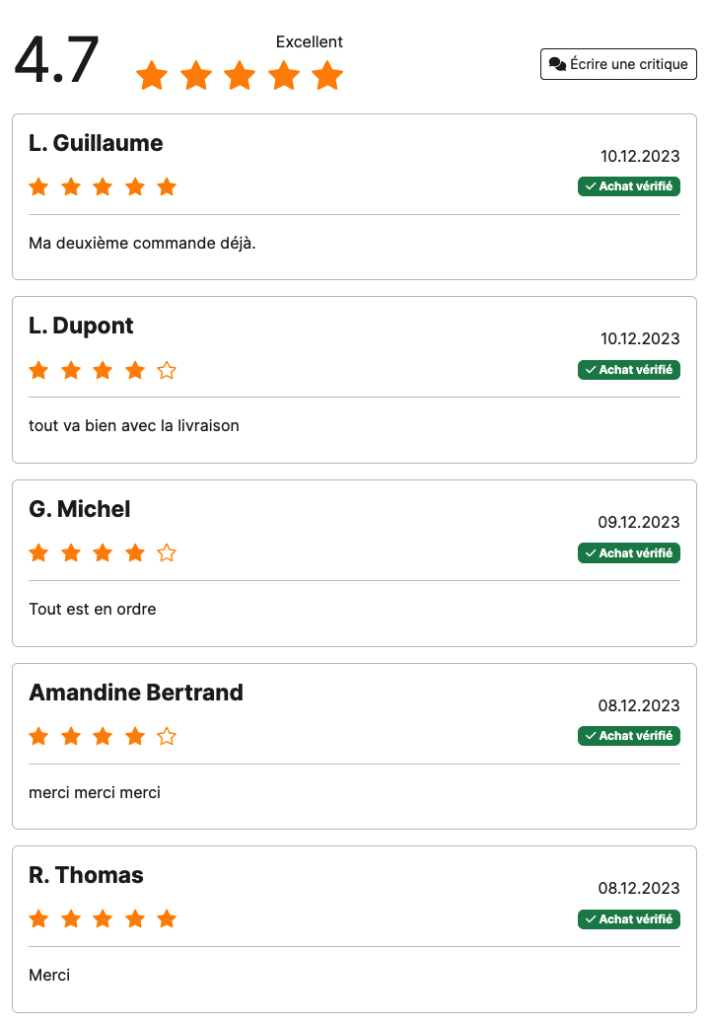Image resolution: width=707 pixels, height=1024 pixels.
Task: Click Achat vérifié badge on R. Thomas review
Action: [x=629, y=919]
